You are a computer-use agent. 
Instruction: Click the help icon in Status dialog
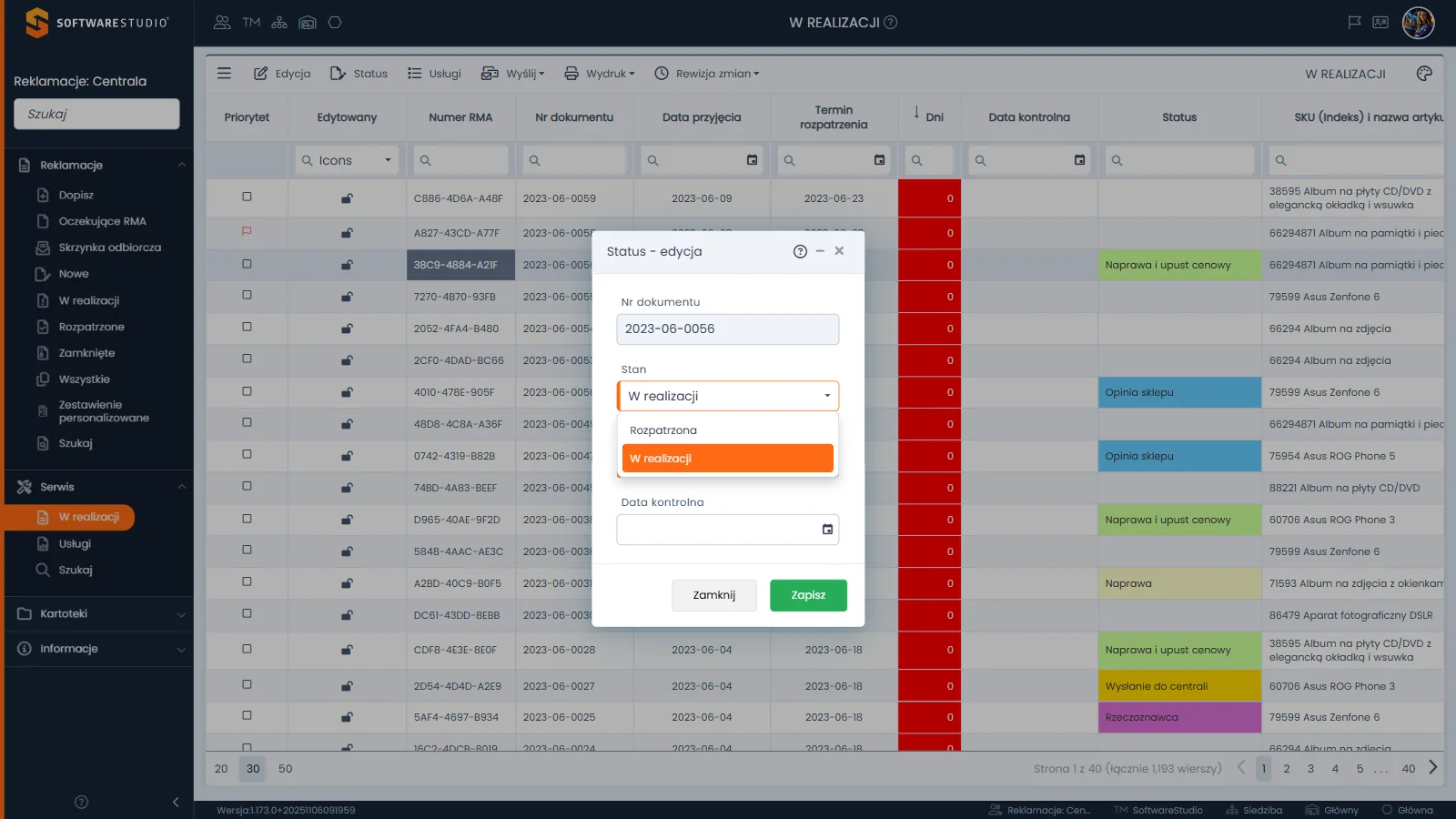[x=800, y=251]
